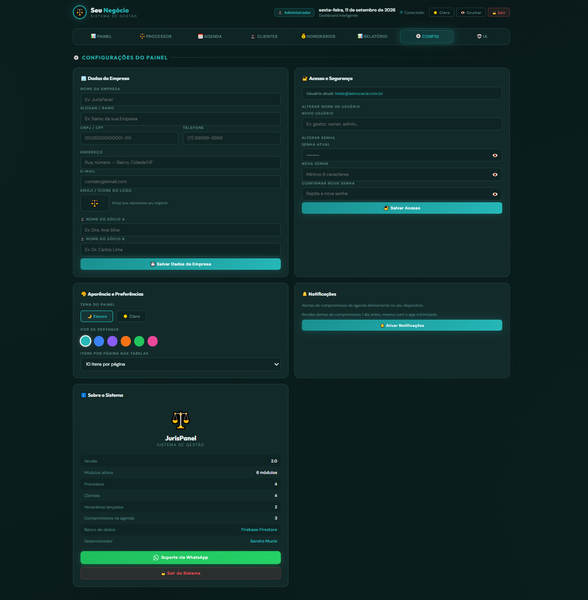
Task: Go to the Processos tab
Action: pyautogui.click(x=156, y=37)
